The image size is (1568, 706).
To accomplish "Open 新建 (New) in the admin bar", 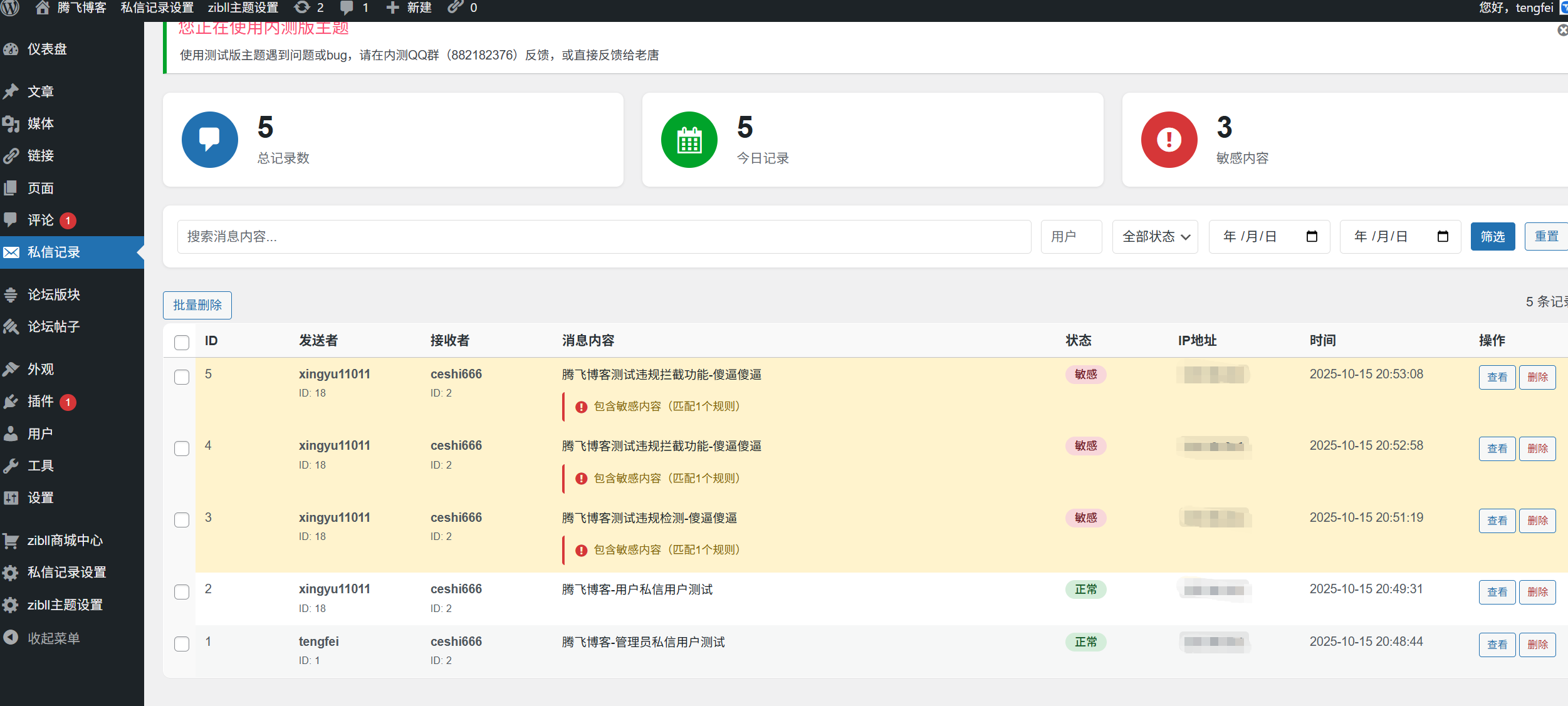I will click(x=408, y=8).
